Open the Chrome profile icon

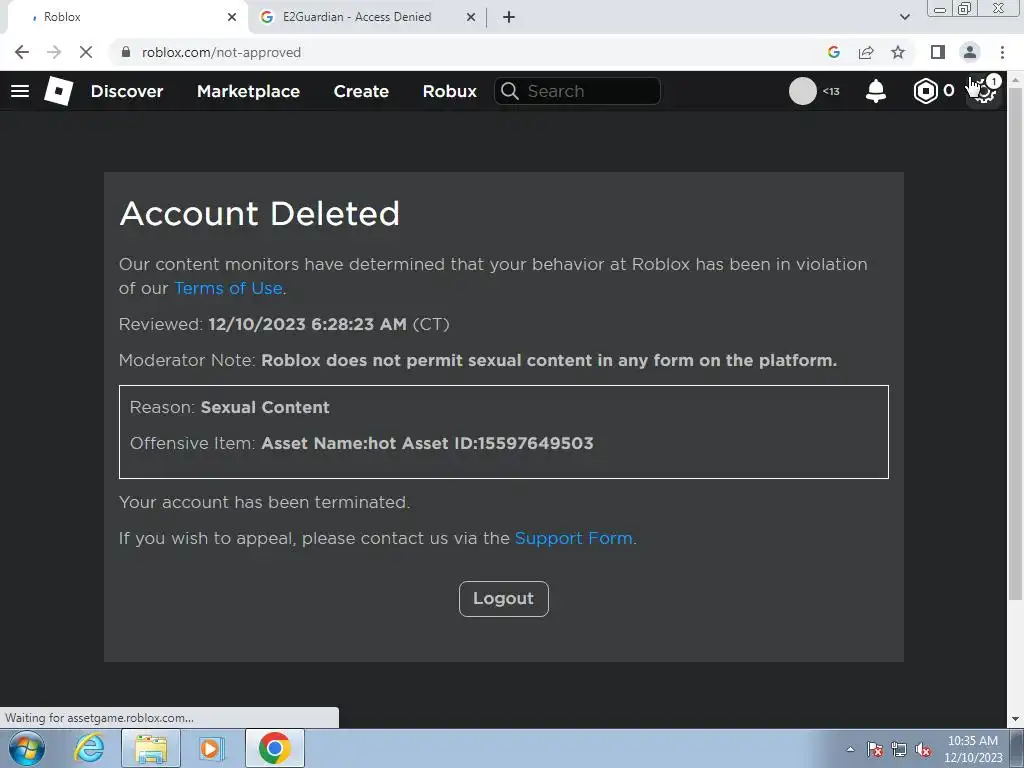[x=970, y=52]
